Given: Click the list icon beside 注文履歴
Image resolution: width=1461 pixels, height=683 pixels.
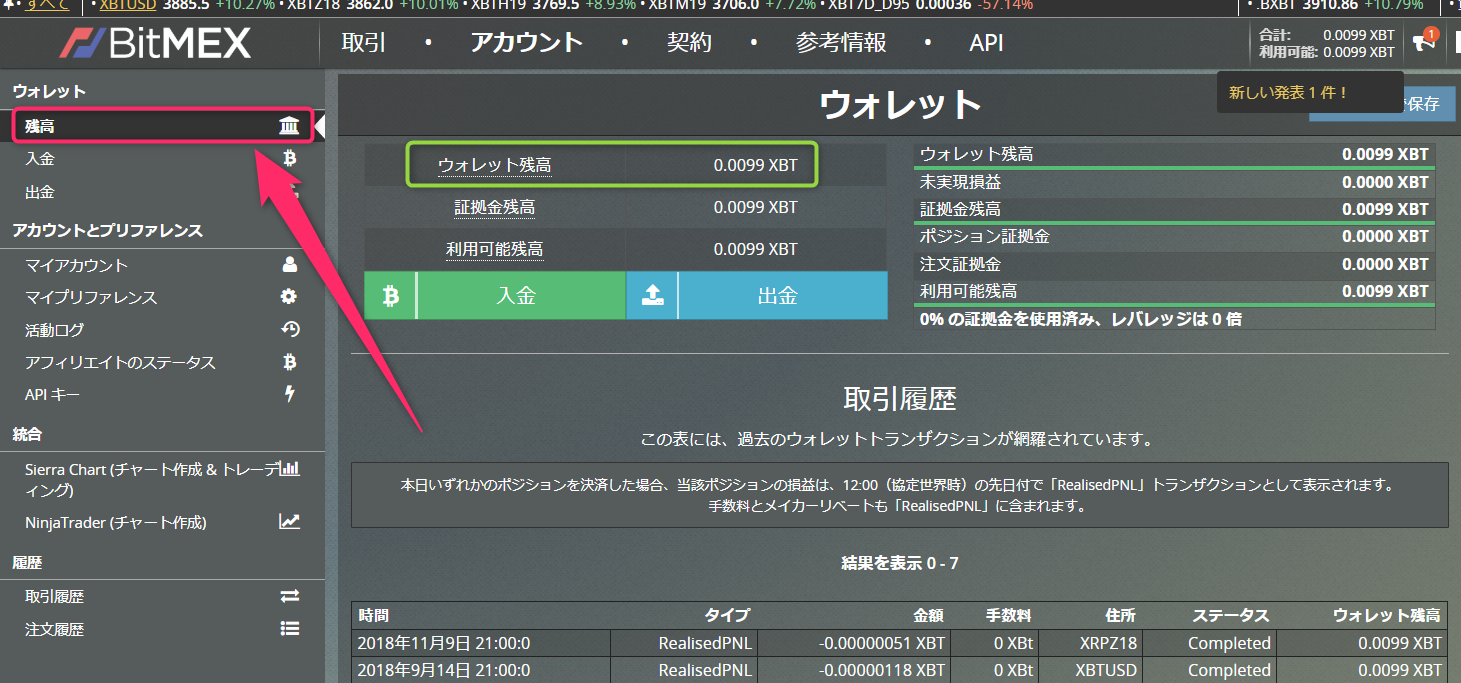Looking at the screenshot, I should click(289, 629).
